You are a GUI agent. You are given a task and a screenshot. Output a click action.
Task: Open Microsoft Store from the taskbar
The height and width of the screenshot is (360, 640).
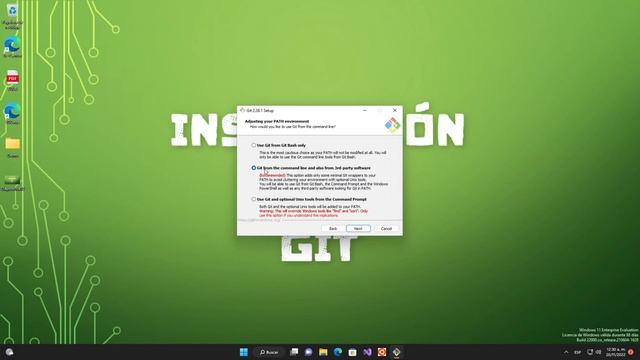(353, 352)
